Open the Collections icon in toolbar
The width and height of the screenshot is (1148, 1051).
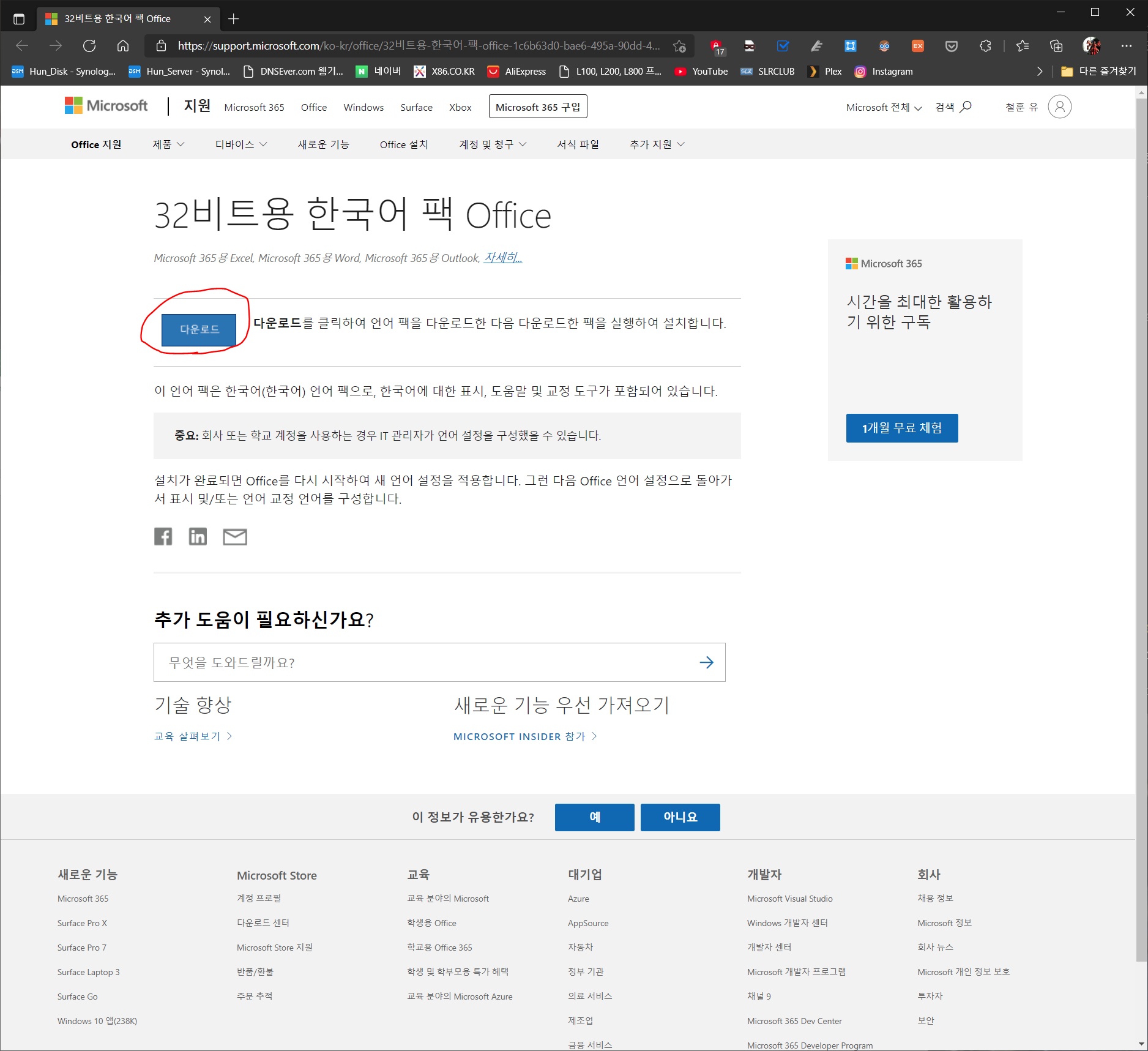pyautogui.click(x=1056, y=46)
